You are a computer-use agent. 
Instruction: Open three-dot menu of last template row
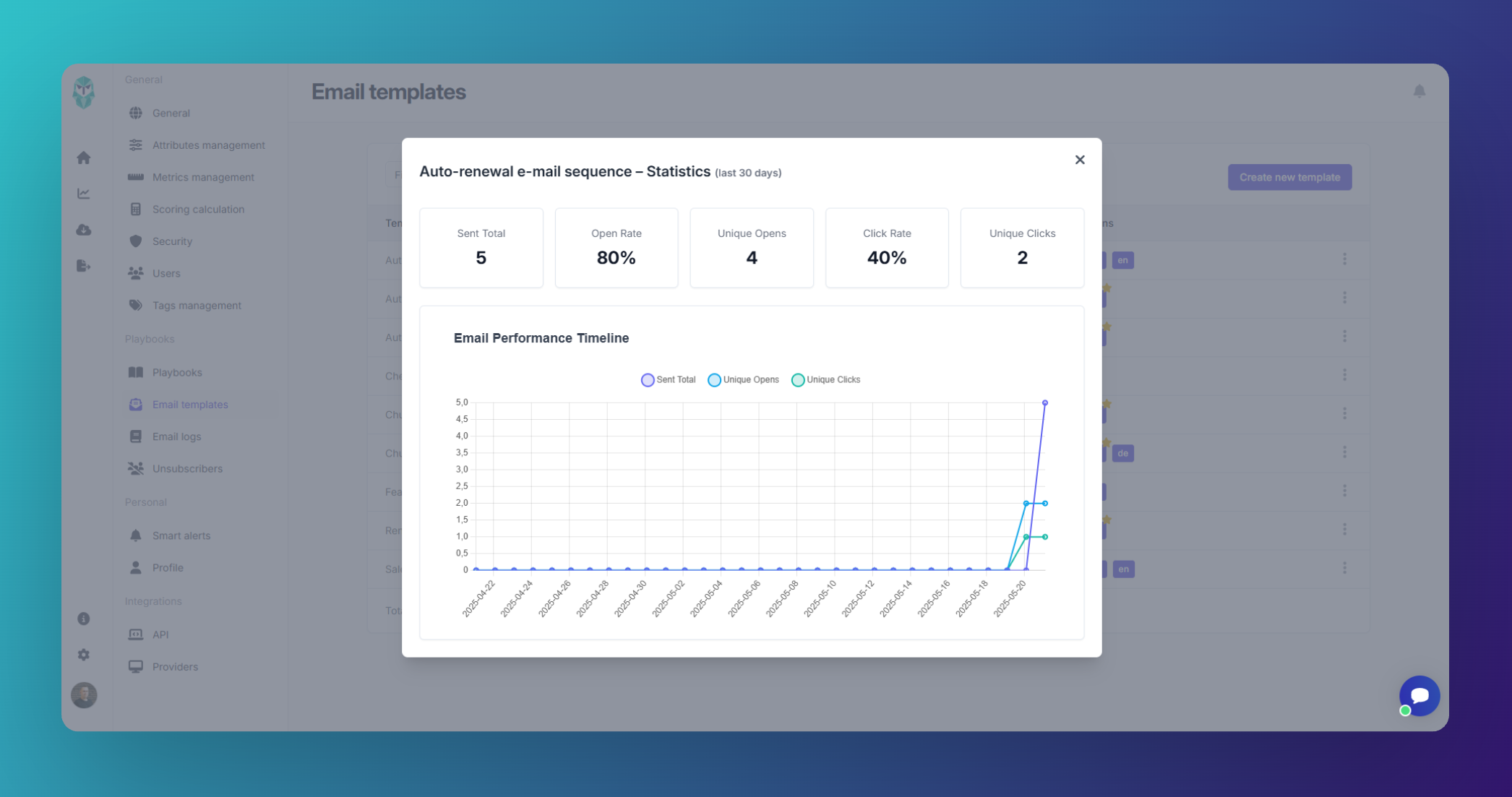(x=1344, y=568)
